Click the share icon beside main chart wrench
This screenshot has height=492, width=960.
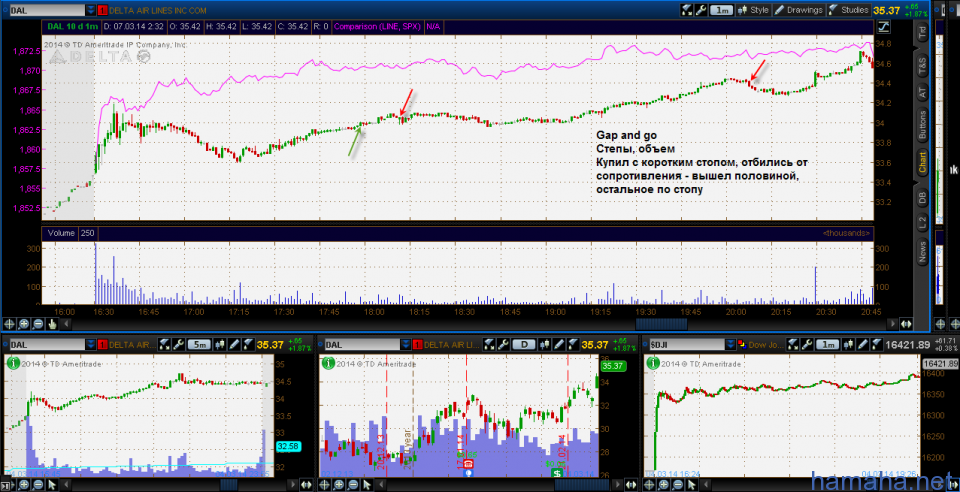[x=687, y=10]
